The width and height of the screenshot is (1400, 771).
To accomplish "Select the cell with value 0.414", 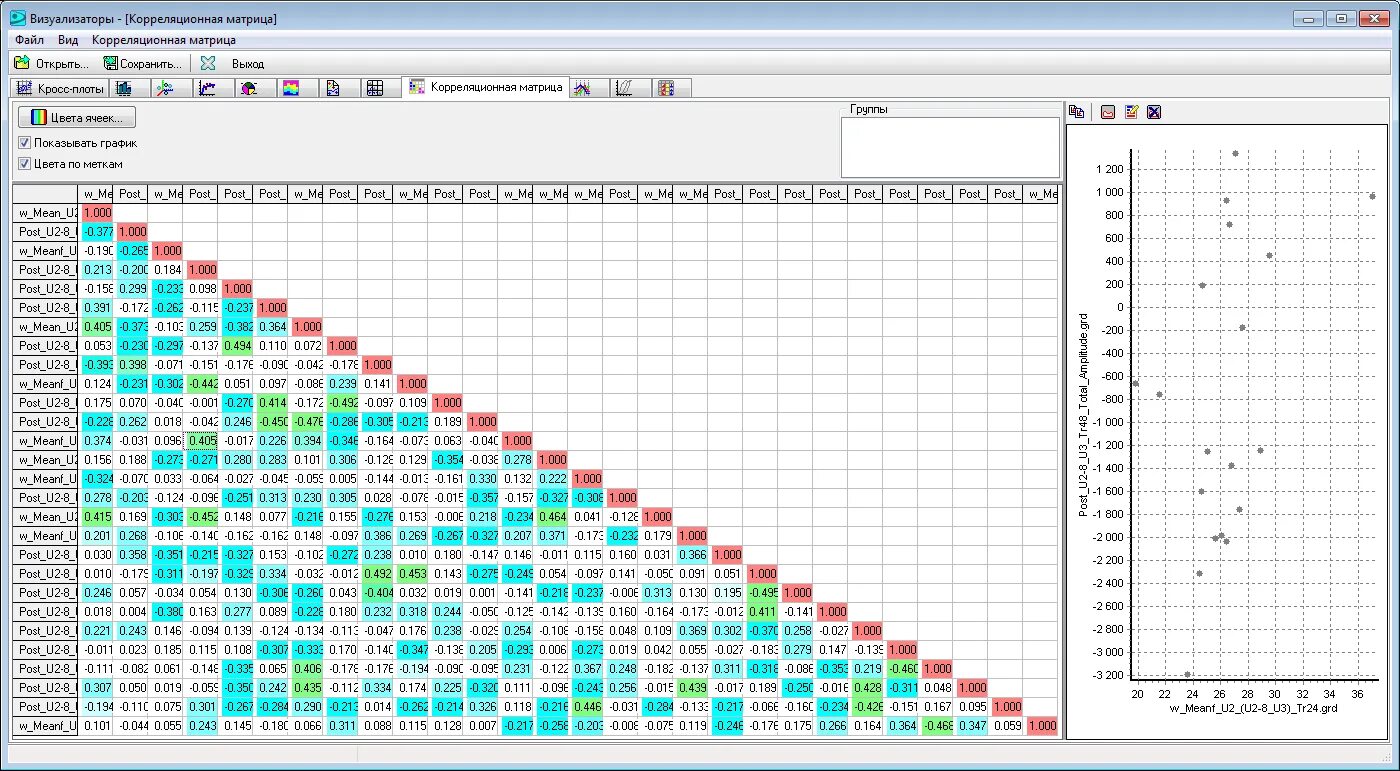I will pyautogui.click(x=270, y=402).
